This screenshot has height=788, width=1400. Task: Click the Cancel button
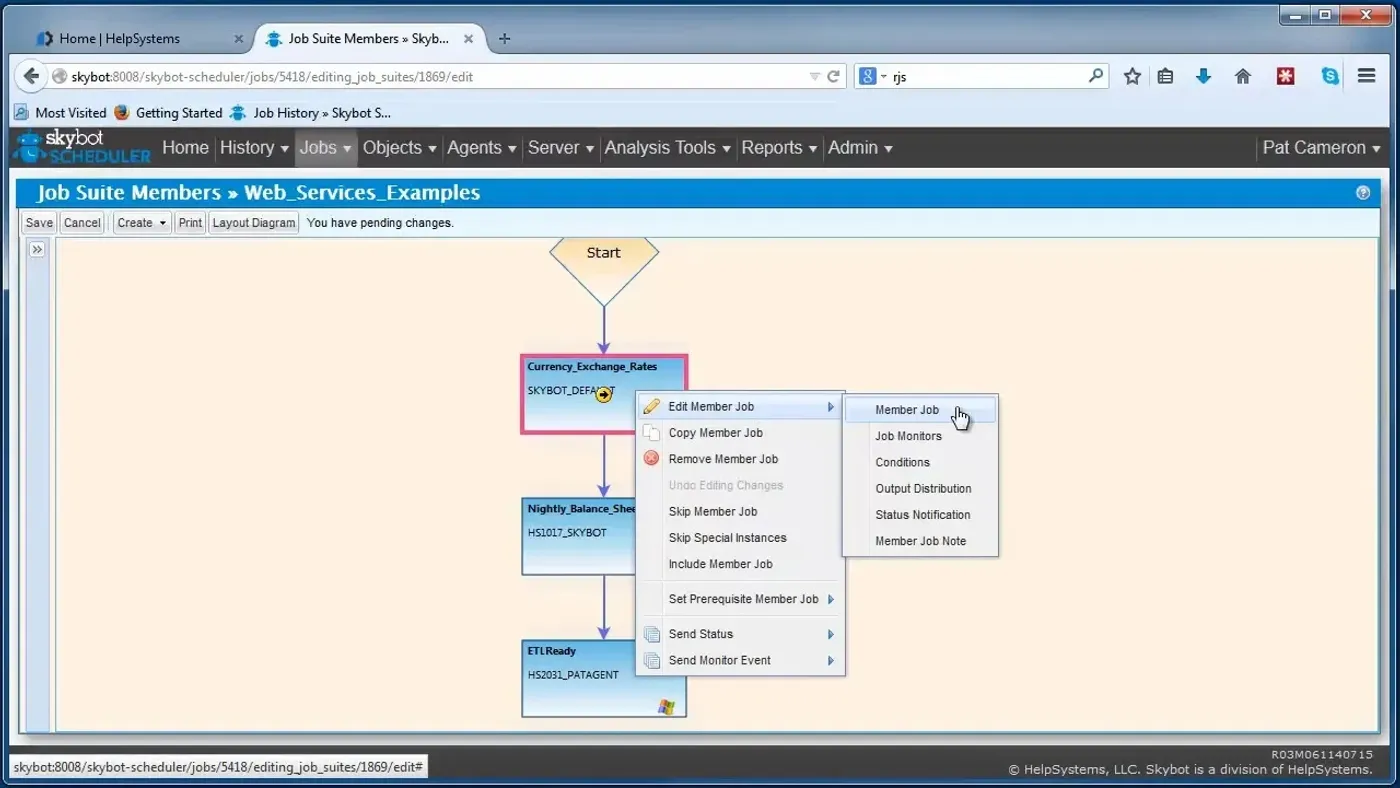point(82,223)
